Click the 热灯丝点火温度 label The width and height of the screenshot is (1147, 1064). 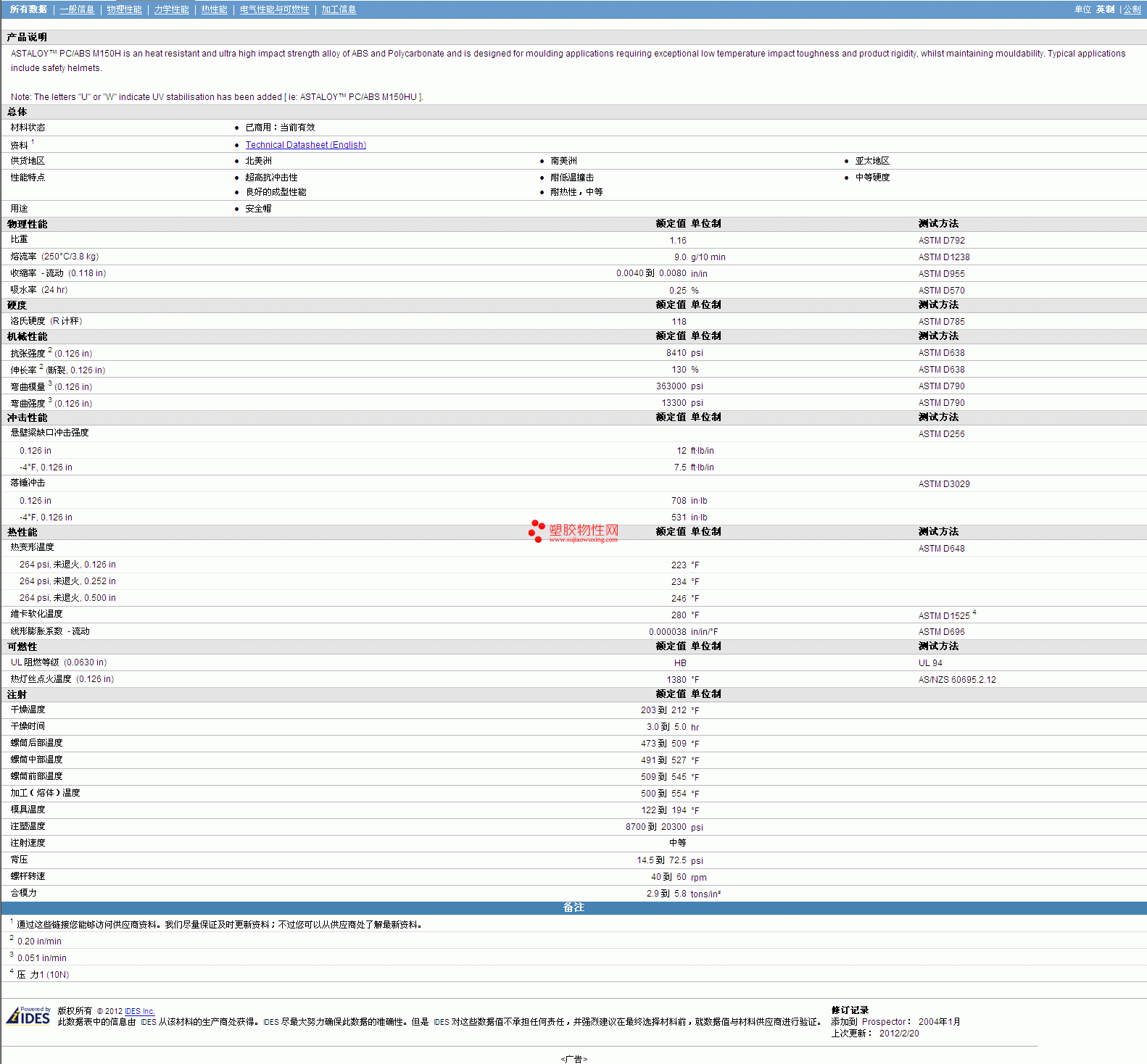(62, 679)
